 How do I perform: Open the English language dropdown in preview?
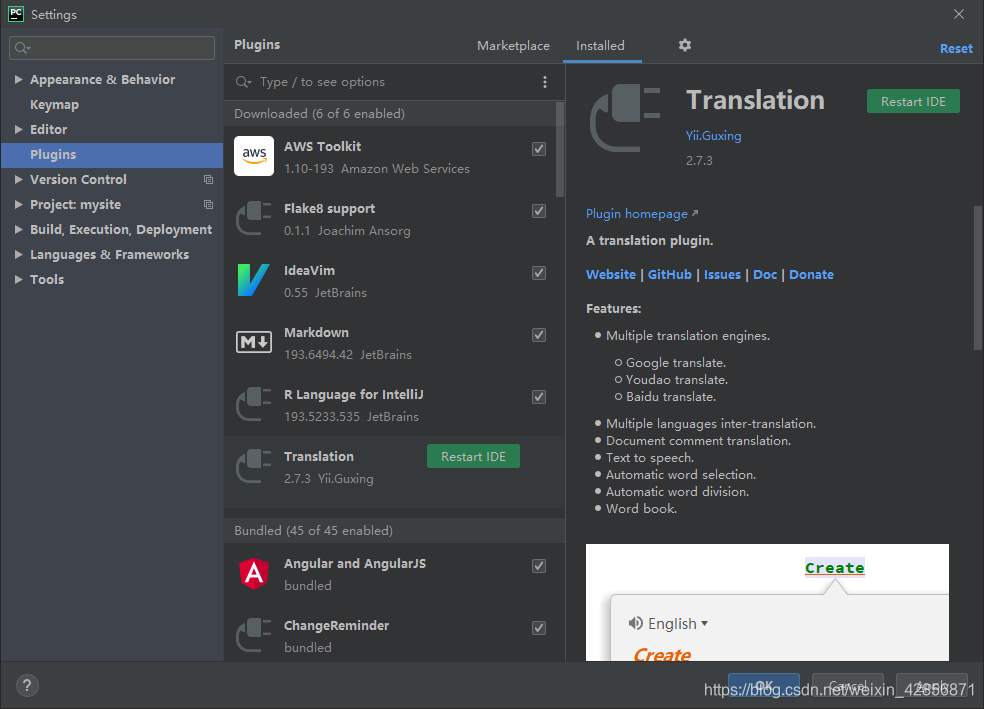coord(678,624)
